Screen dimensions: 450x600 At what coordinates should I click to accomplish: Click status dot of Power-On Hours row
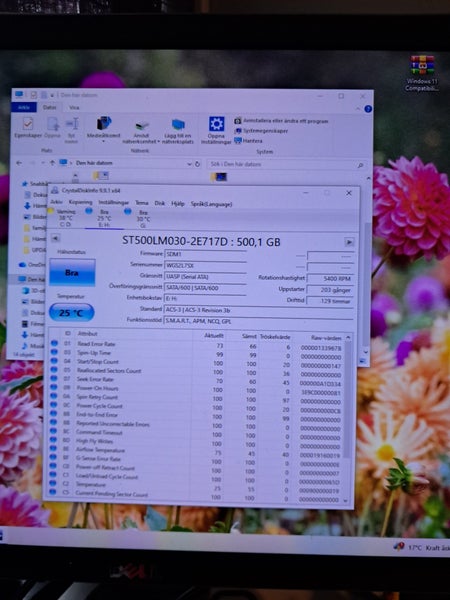pos(54,387)
